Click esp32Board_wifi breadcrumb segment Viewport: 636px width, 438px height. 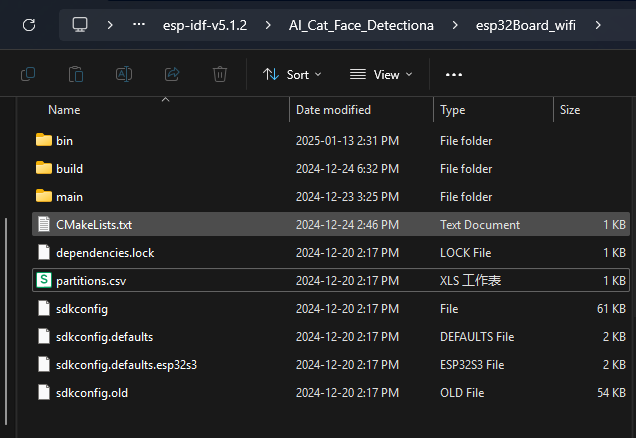[525, 26]
